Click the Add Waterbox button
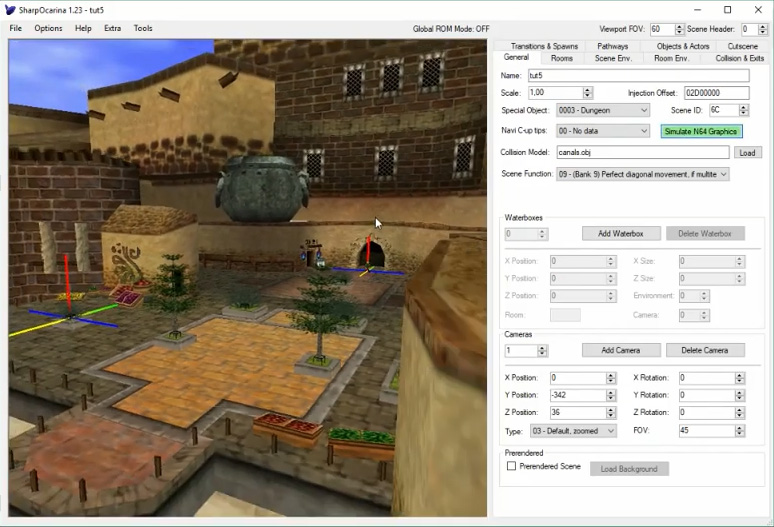774x527 pixels. [x=621, y=233]
